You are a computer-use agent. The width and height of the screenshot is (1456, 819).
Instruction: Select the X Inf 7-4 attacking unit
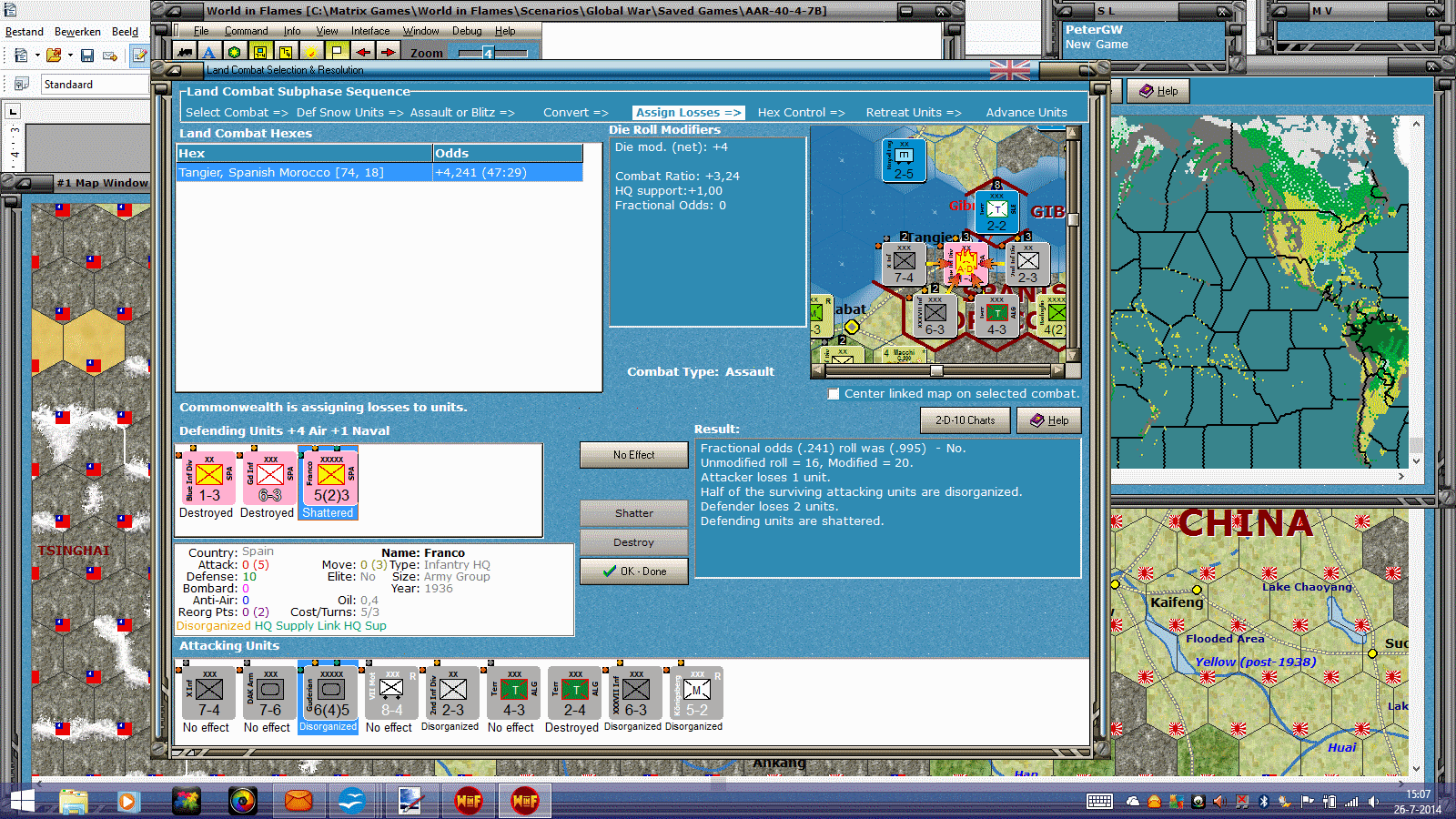coord(207,697)
